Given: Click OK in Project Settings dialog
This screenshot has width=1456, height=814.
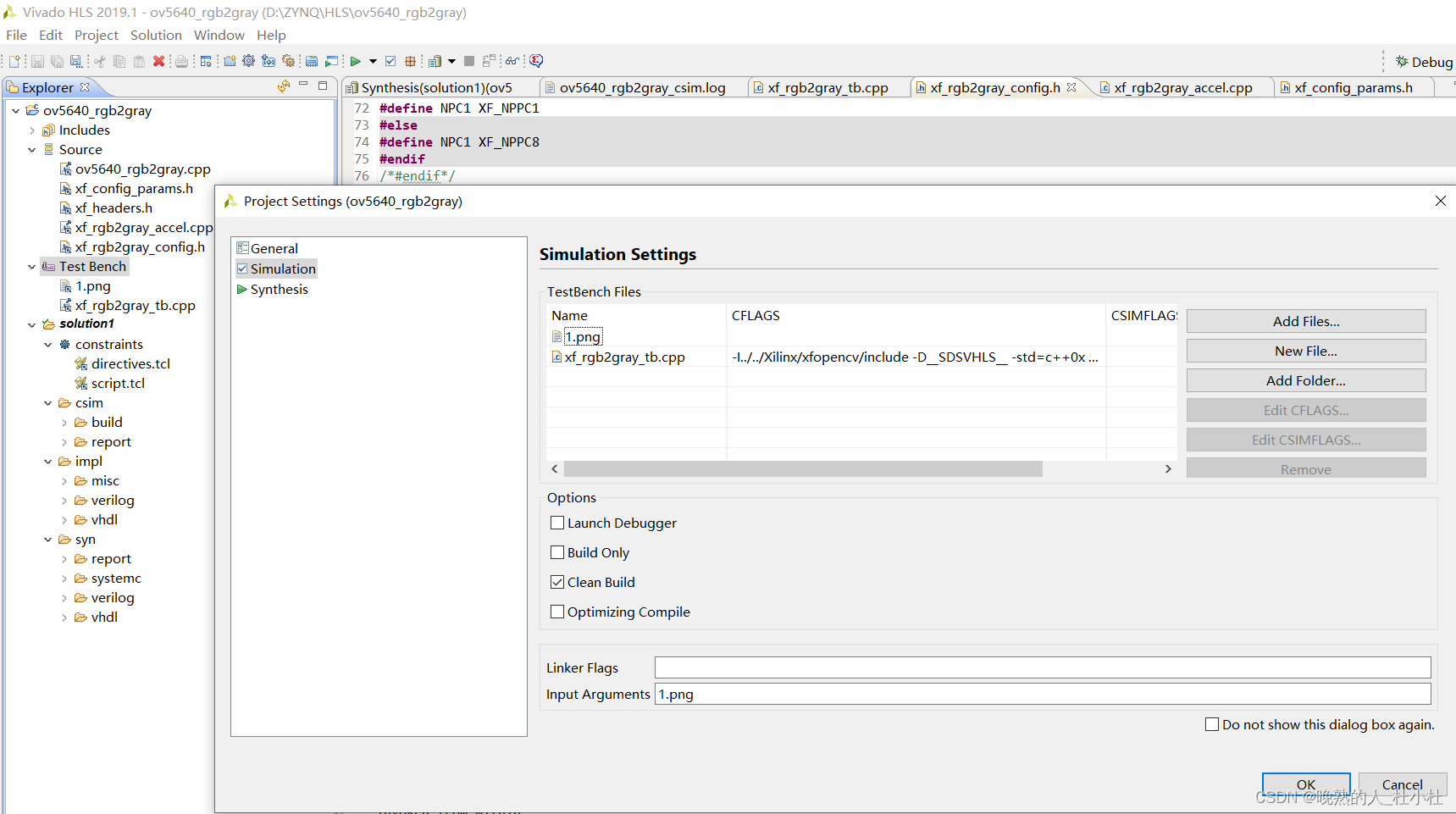Looking at the screenshot, I should [x=1306, y=784].
